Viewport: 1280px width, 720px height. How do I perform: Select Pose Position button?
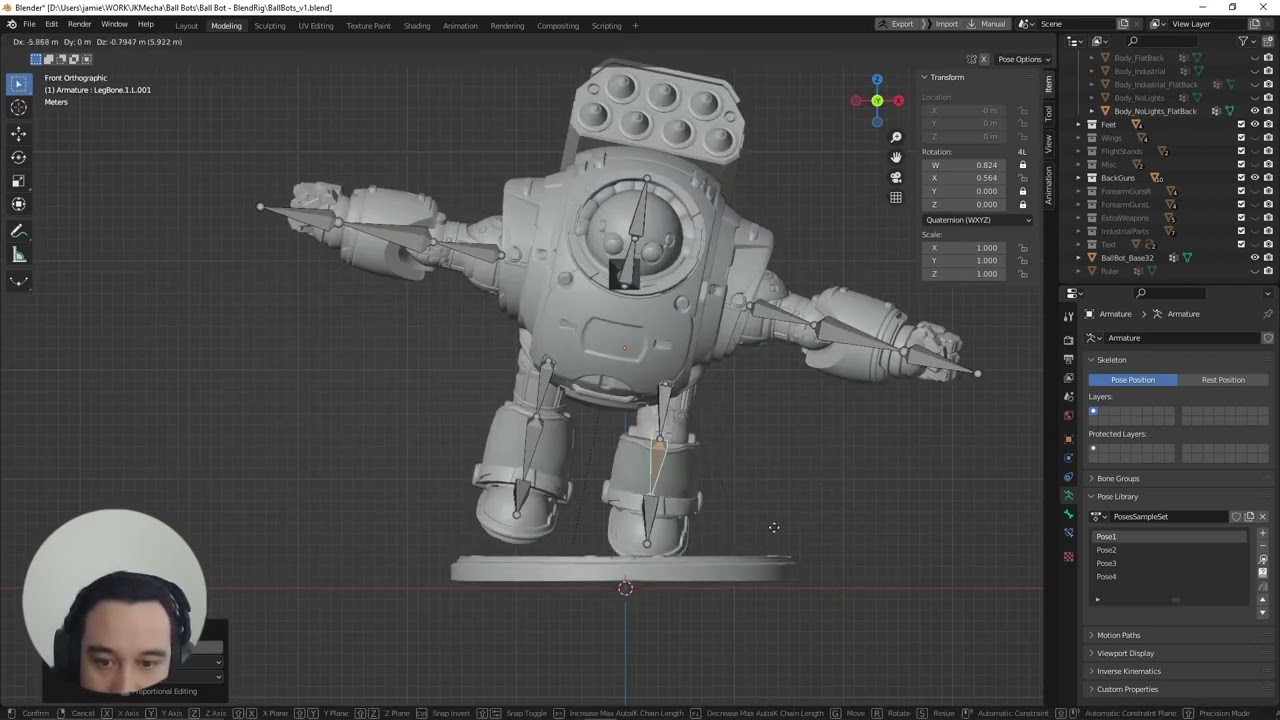point(1132,380)
